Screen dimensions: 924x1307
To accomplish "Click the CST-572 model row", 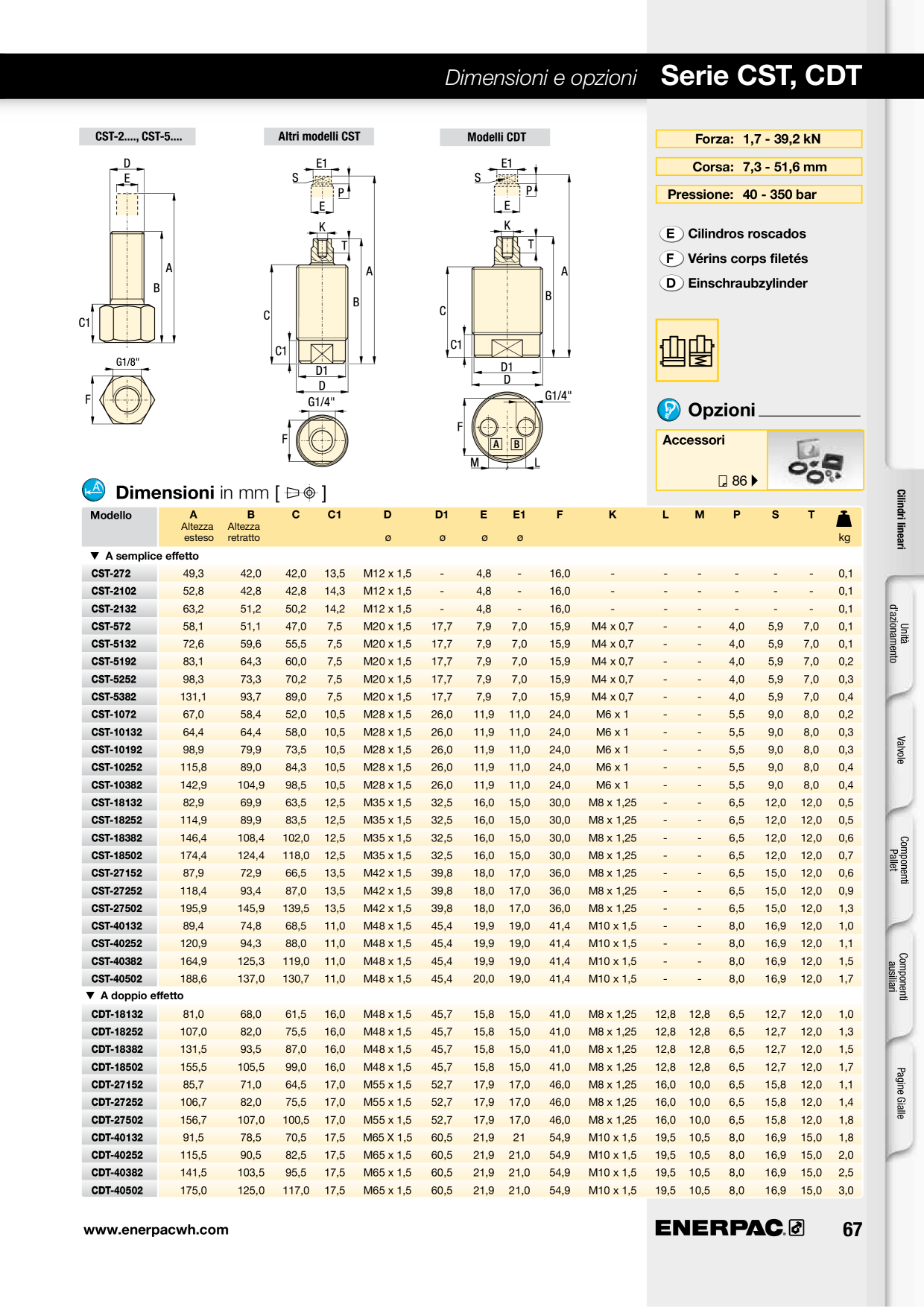I will 472,627.
